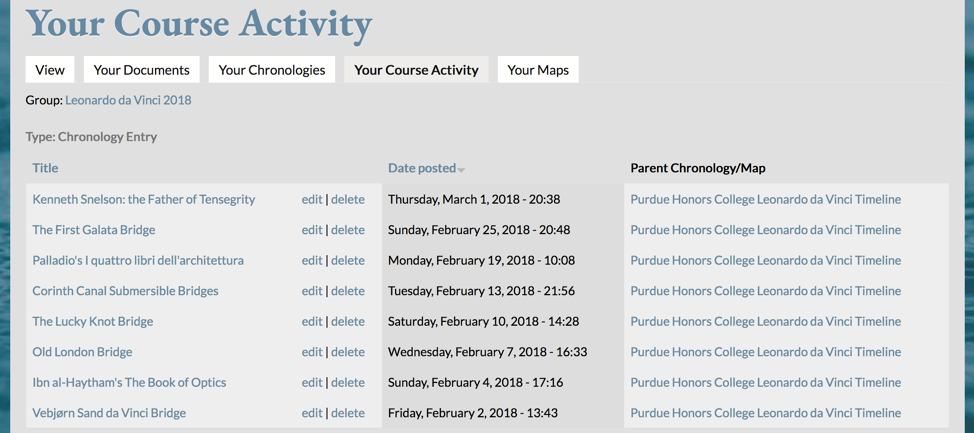Delete the Kenneth Snelson entry
This screenshot has width=974, height=433.
coord(347,199)
